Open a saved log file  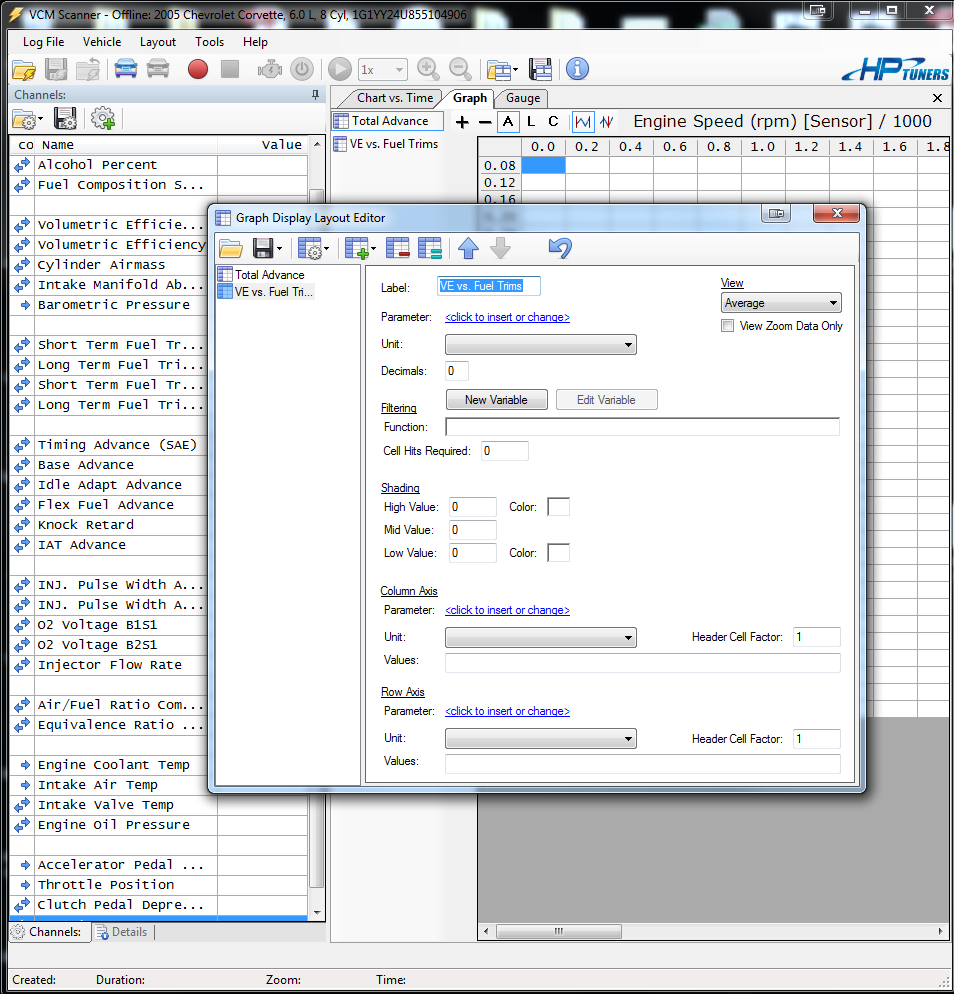[24, 69]
